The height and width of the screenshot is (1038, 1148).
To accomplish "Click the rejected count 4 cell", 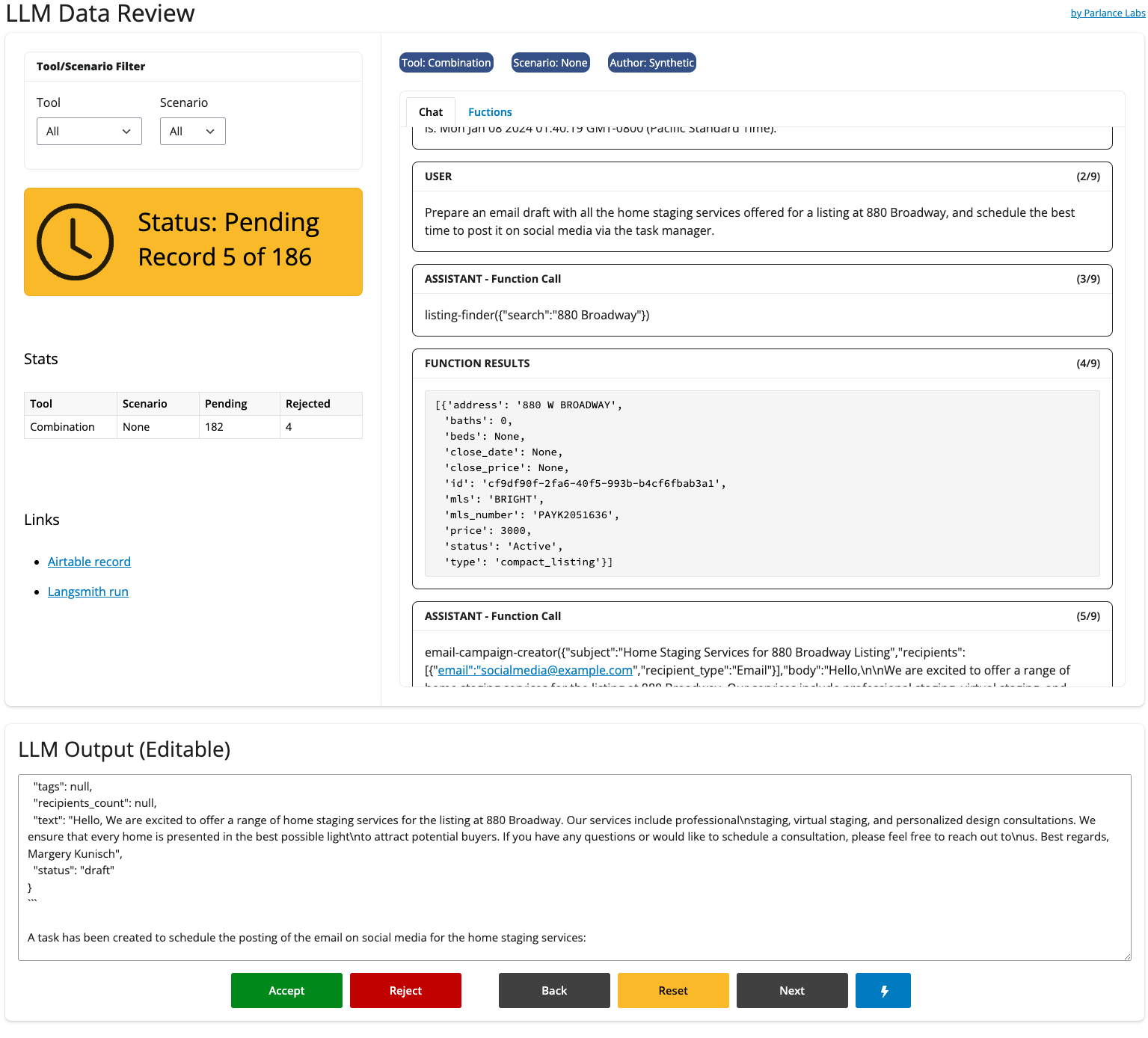I will pyautogui.click(x=321, y=427).
